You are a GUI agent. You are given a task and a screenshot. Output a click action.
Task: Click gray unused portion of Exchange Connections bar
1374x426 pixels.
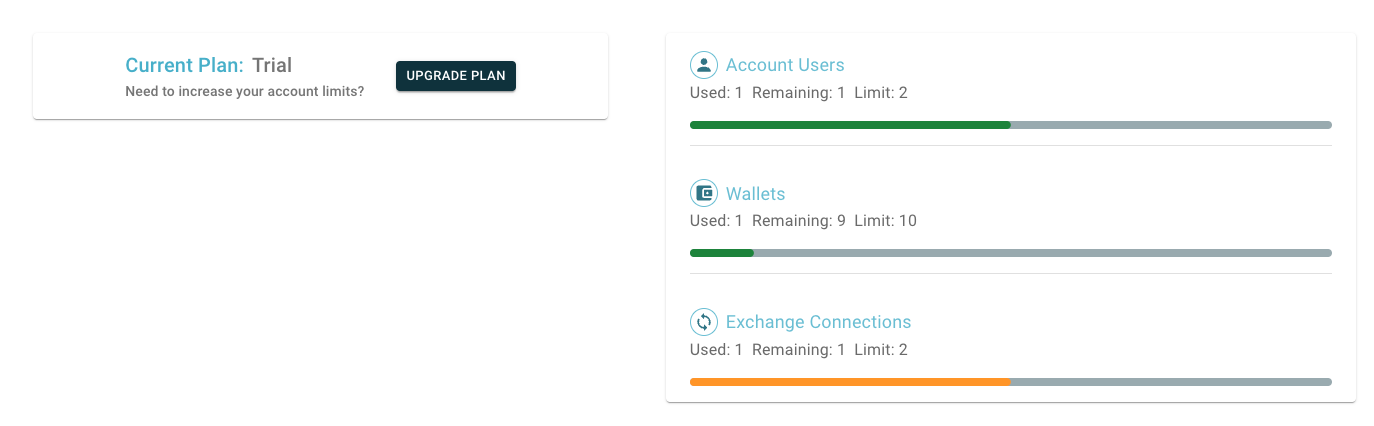coord(1171,381)
